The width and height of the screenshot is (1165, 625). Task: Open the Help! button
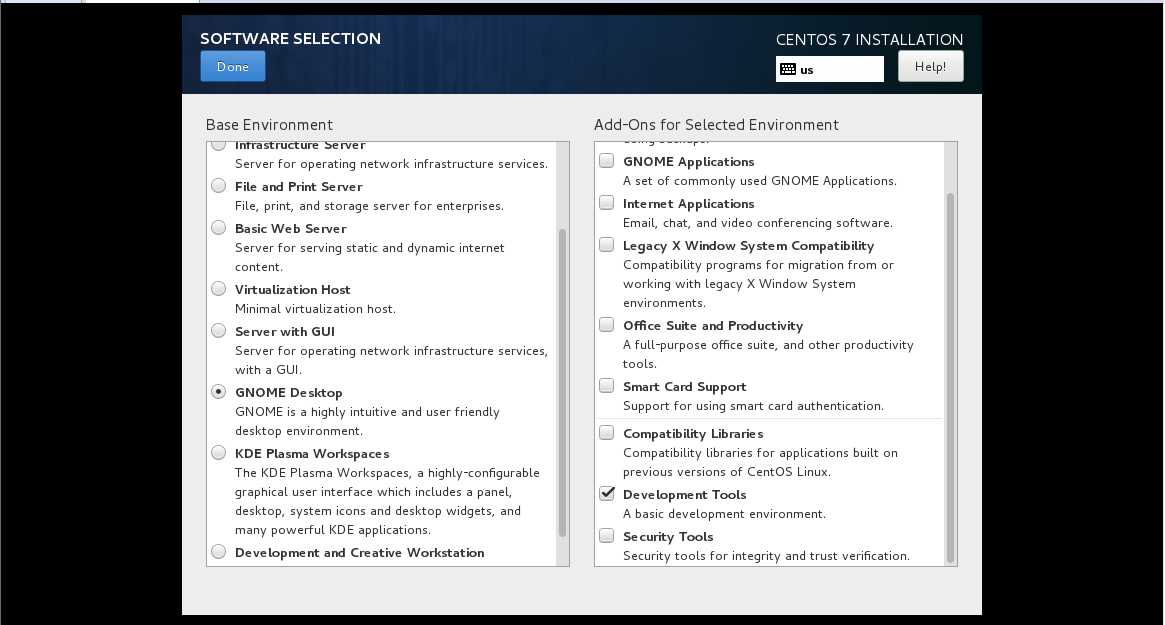pyautogui.click(x=930, y=66)
